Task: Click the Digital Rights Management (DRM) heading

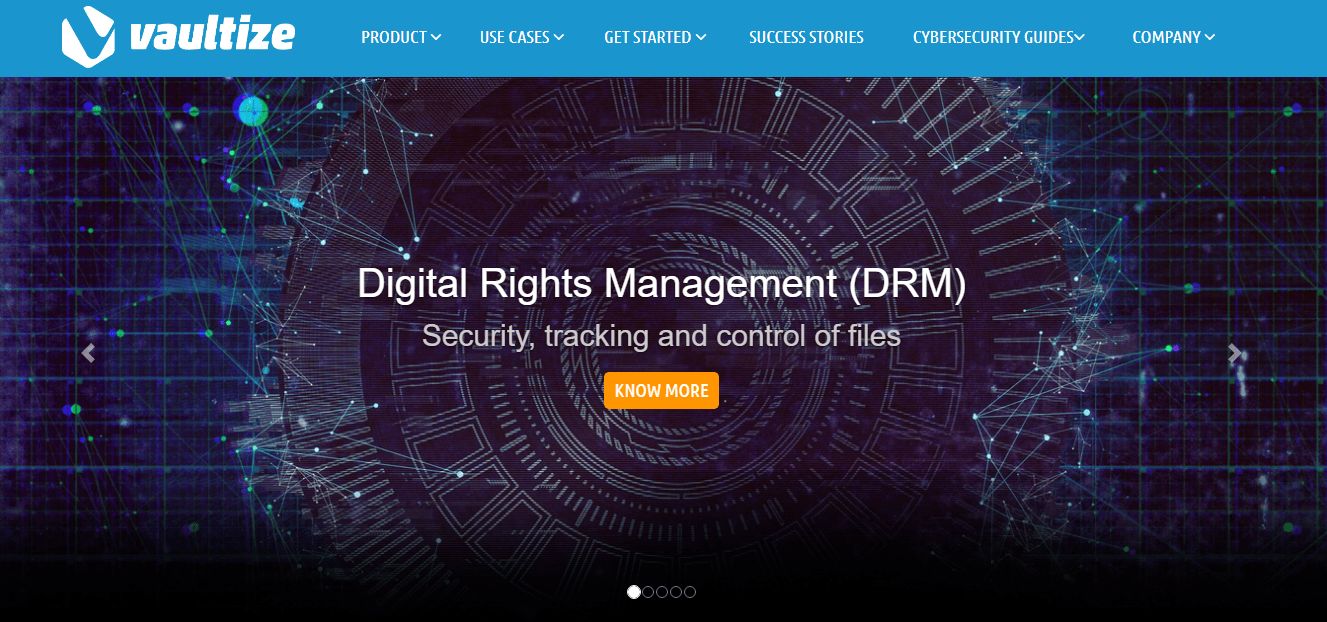Action: pos(662,284)
